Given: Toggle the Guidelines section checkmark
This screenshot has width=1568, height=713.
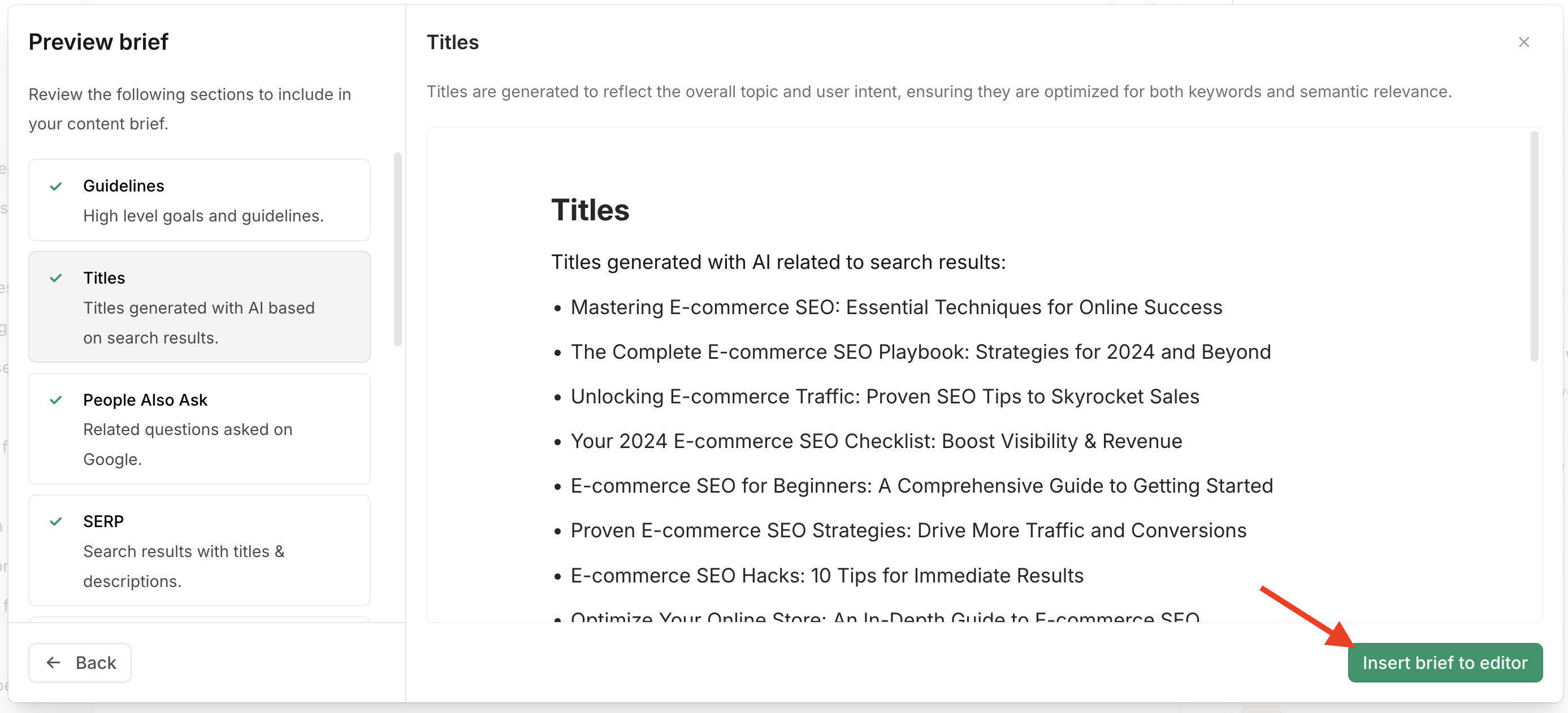Looking at the screenshot, I should click(x=56, y=186).
